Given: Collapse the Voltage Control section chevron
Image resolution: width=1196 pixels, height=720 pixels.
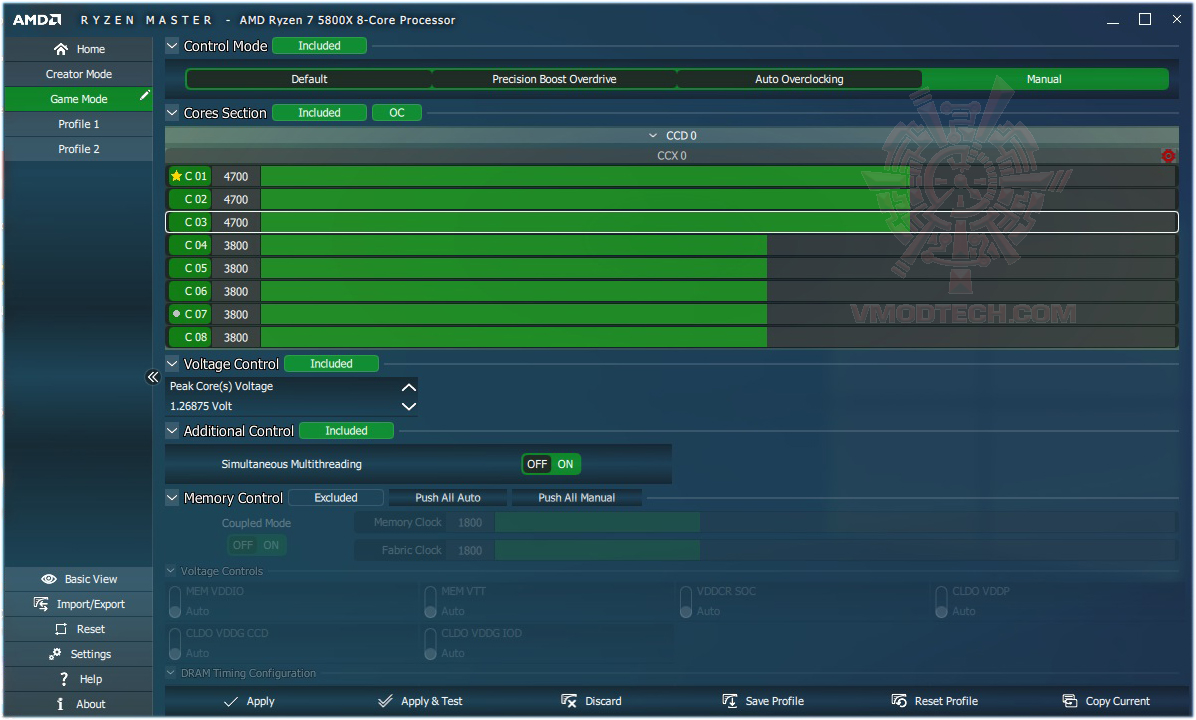Looking at the screenshot, I should click(x=172, y=364).
